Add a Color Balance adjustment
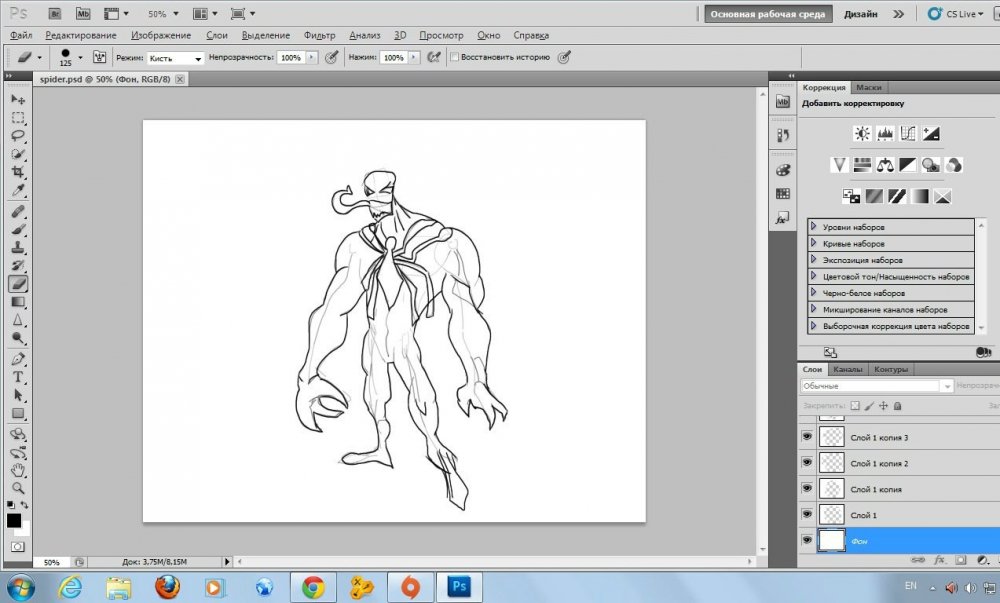Viewport: 1000px width, 603px height. (885, 164)
